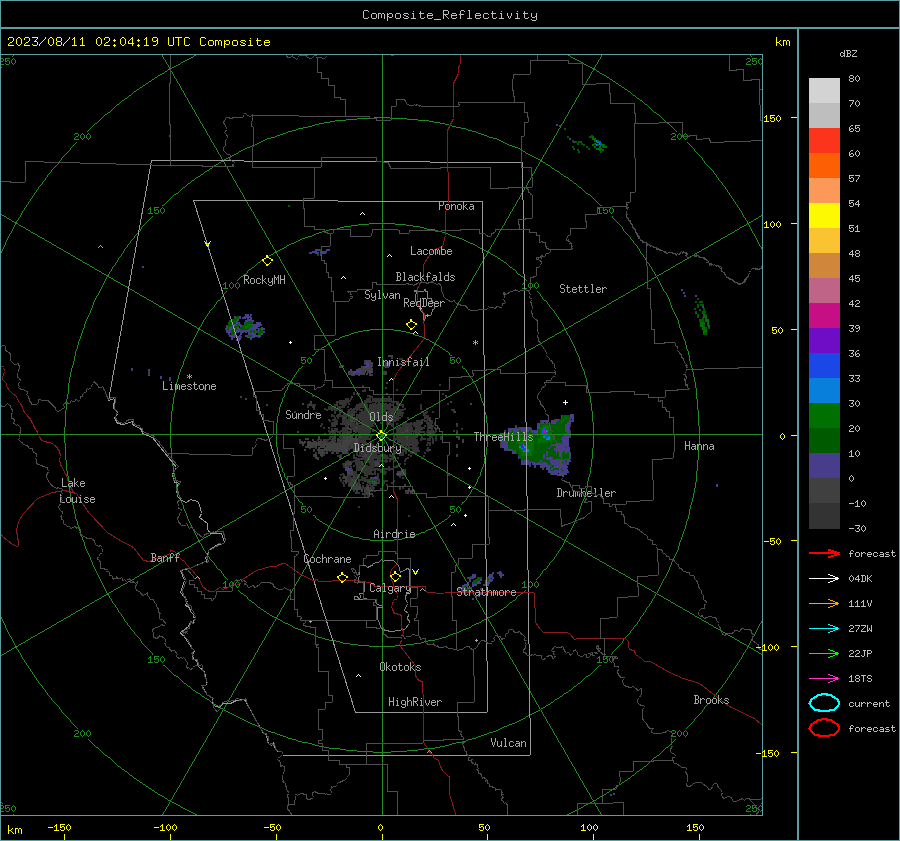This screenshot has height=841, width=900.
Task: Click the Lacombe city label
Action: pyautogui.click(x=431, y=251)
